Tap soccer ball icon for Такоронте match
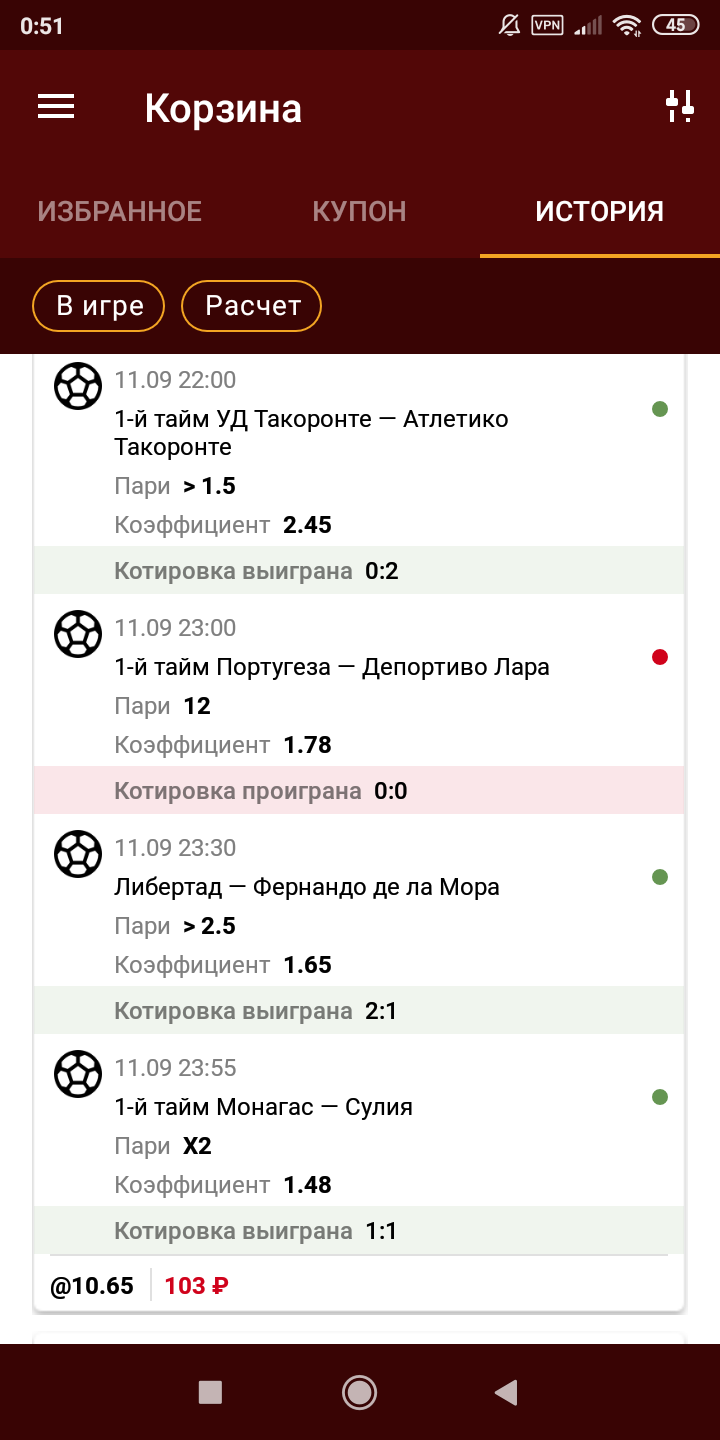This screenshot has width=720, height=1440. coord(78,386)
